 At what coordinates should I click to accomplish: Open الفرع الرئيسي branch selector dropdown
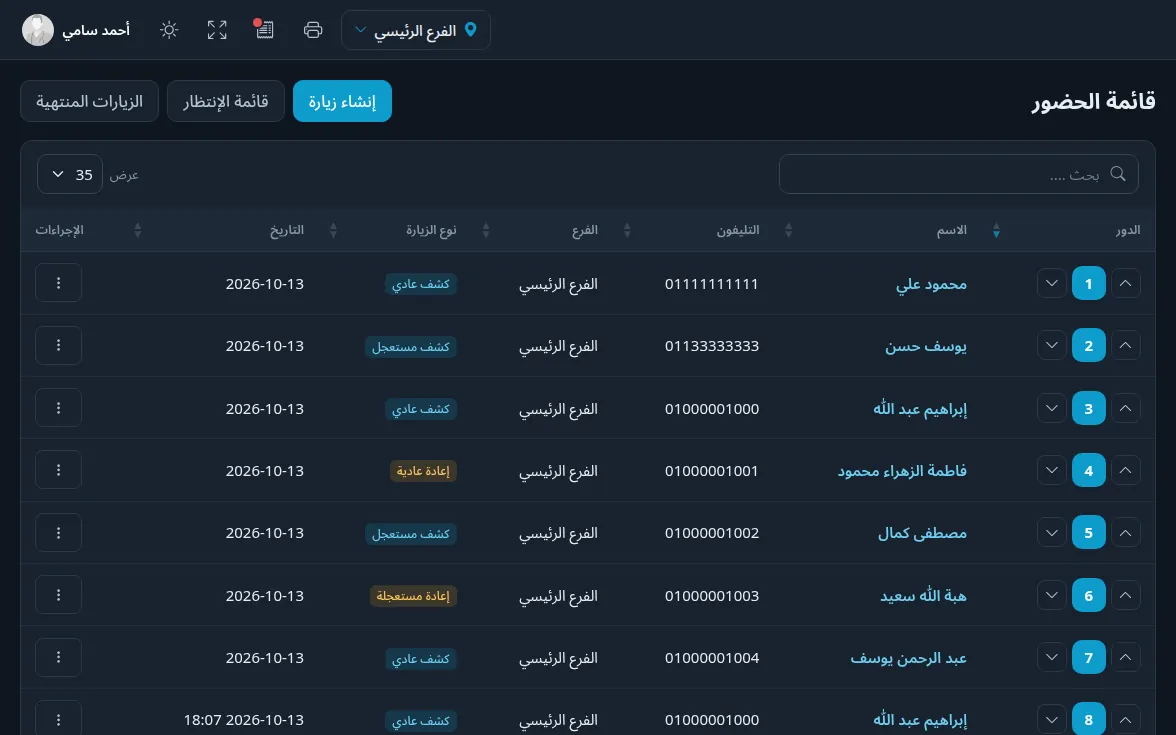pyautogui.click(x=416, y=30)
